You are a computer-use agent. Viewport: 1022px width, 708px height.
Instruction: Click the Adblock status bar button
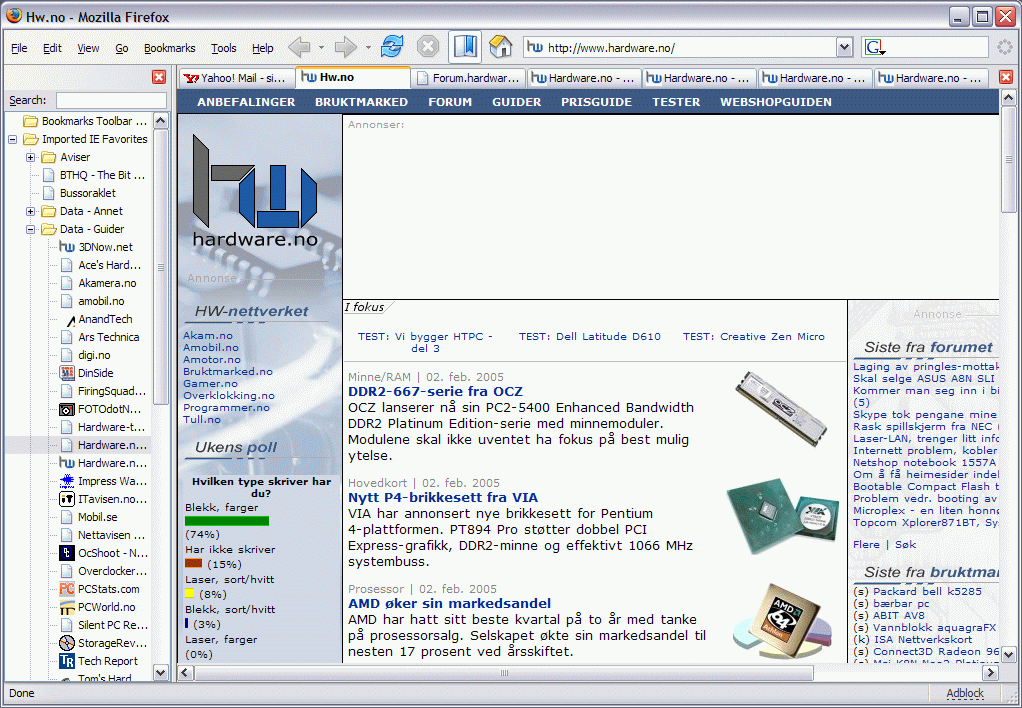(965, 693)
